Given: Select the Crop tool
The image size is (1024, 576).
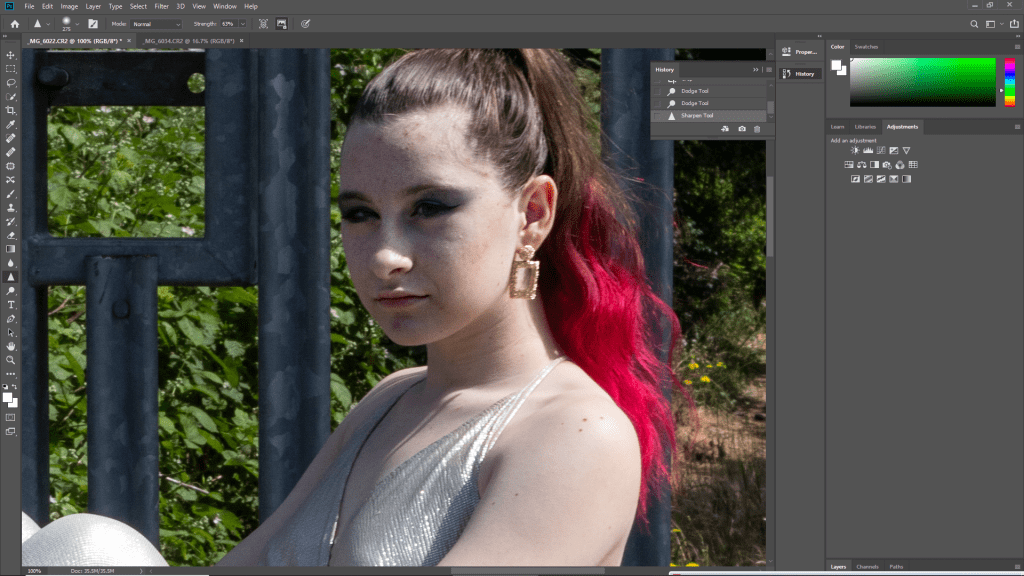Looking at the screenshot, I should [x=11, y=110].
